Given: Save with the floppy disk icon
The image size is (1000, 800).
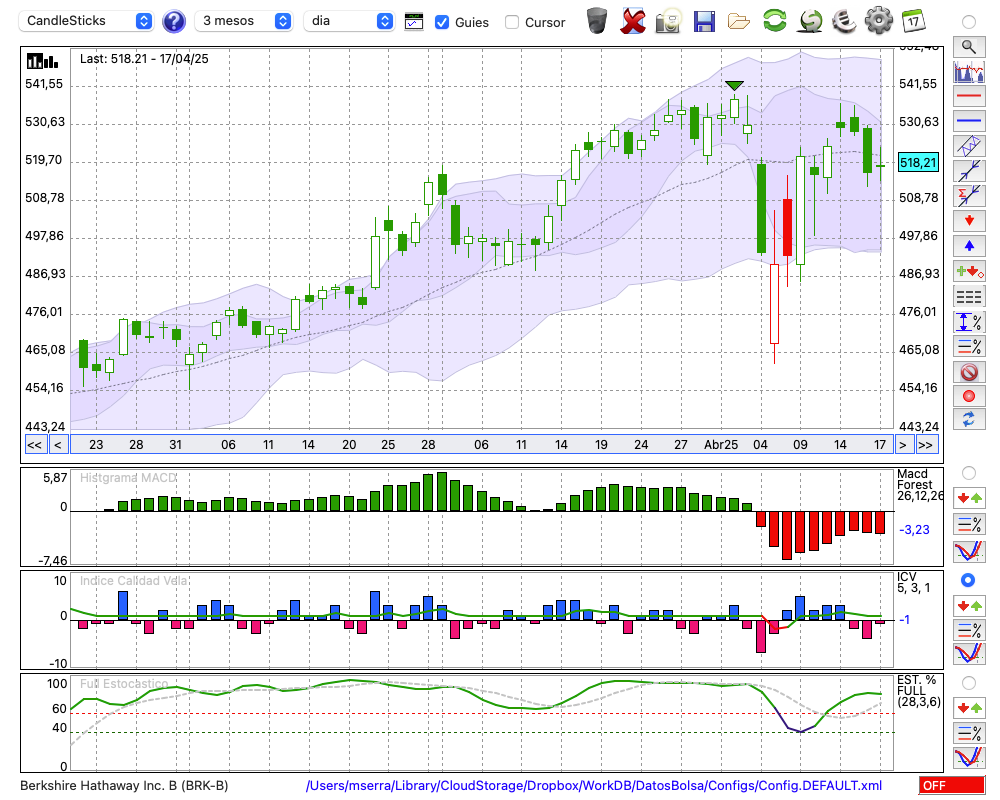Looking at the screenshot, I should (703, 22).
